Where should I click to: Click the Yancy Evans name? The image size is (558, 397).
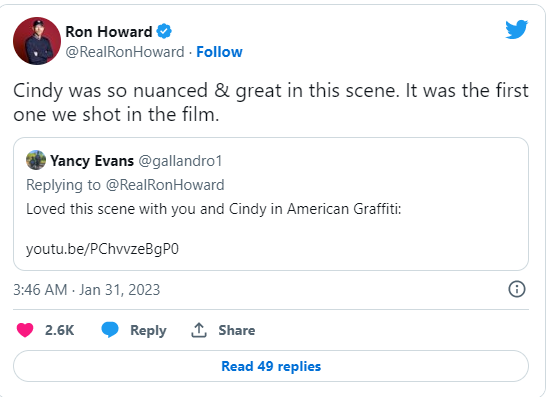(x=92, y=161)
